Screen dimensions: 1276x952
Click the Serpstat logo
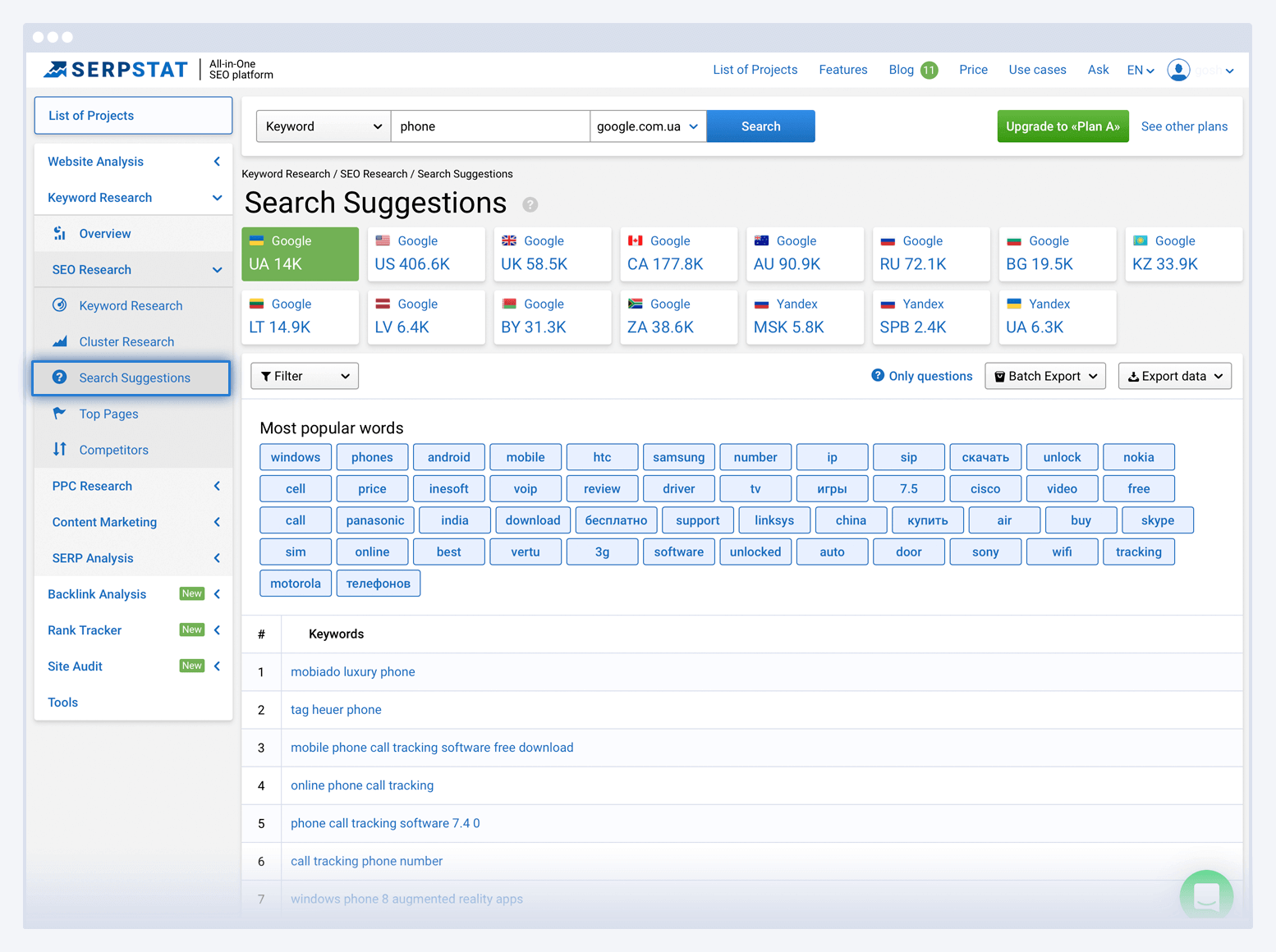[116, 70]
